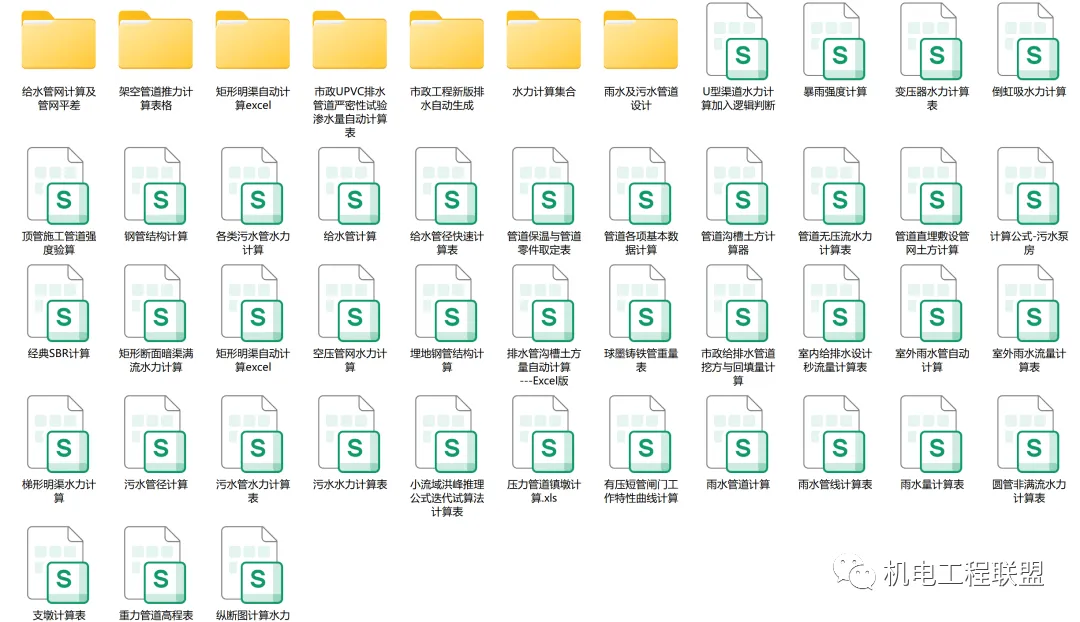
Task: Click the 市政给排水管道挖方与回填量计算 file name
Action: click(x=738, y=366)
